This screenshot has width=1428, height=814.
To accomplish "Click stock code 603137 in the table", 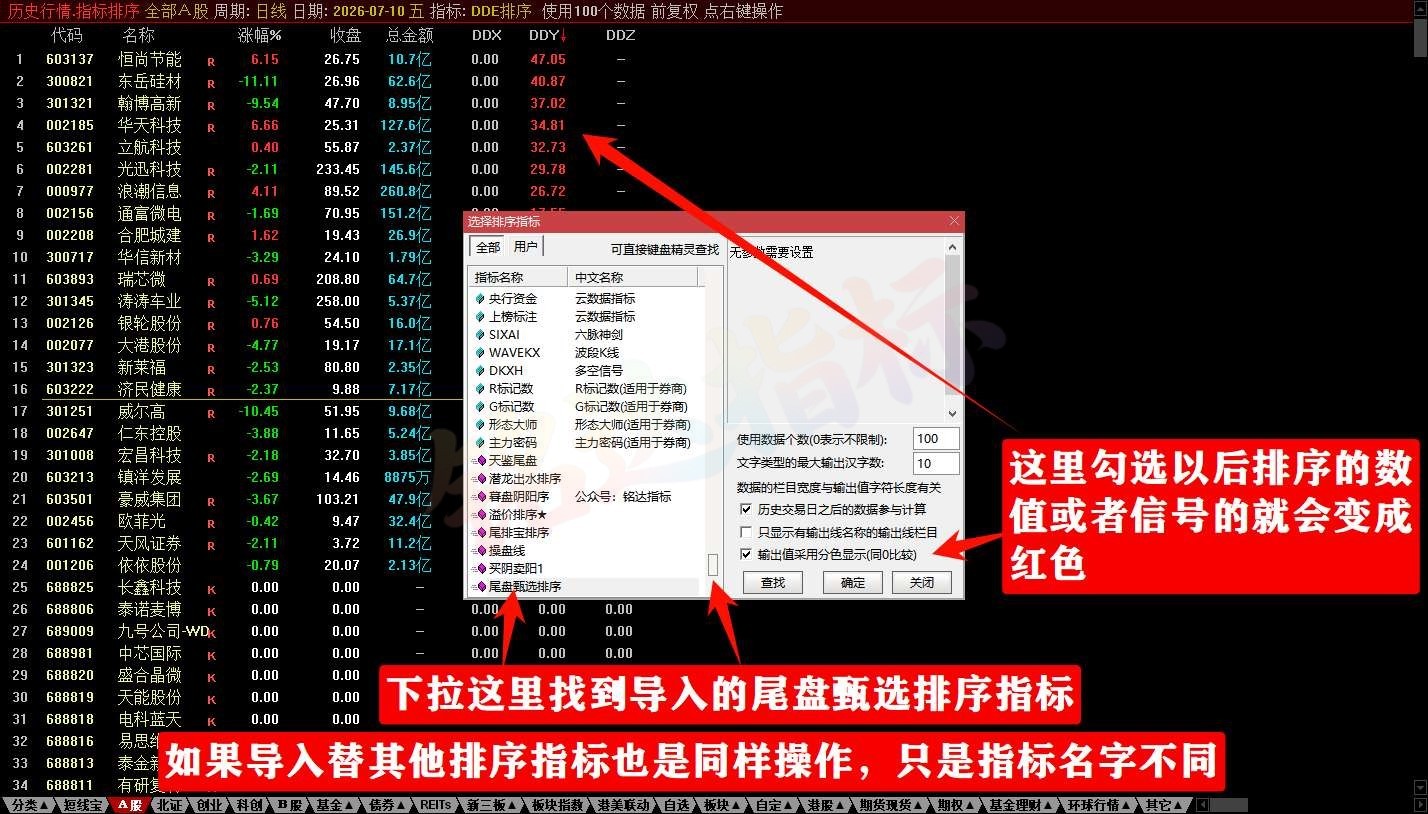I will pos(70,59).
